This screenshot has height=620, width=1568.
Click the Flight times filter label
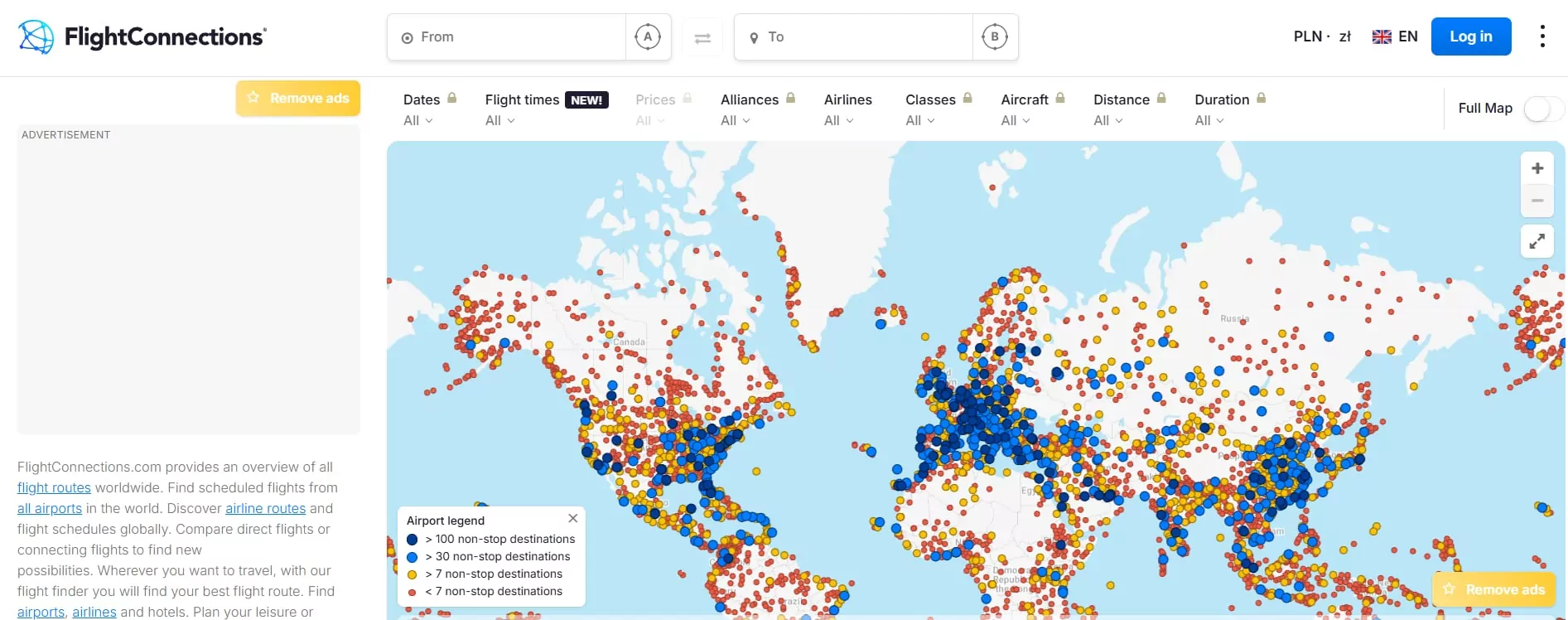(x=522, y=99)
